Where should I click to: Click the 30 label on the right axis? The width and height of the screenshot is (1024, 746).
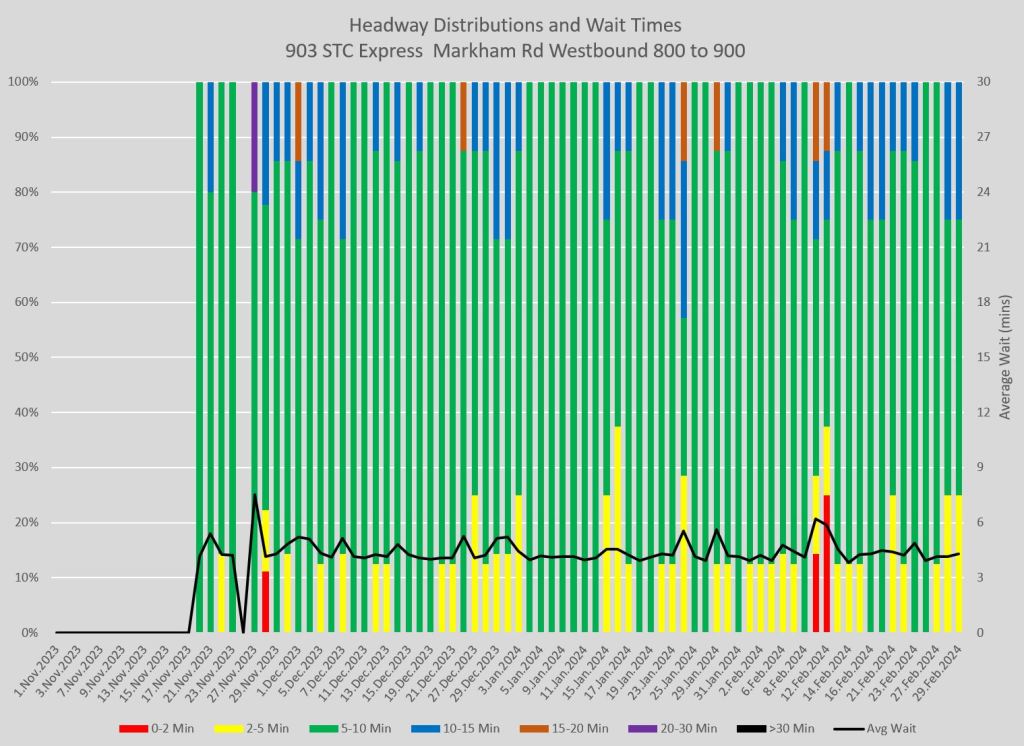982,82
